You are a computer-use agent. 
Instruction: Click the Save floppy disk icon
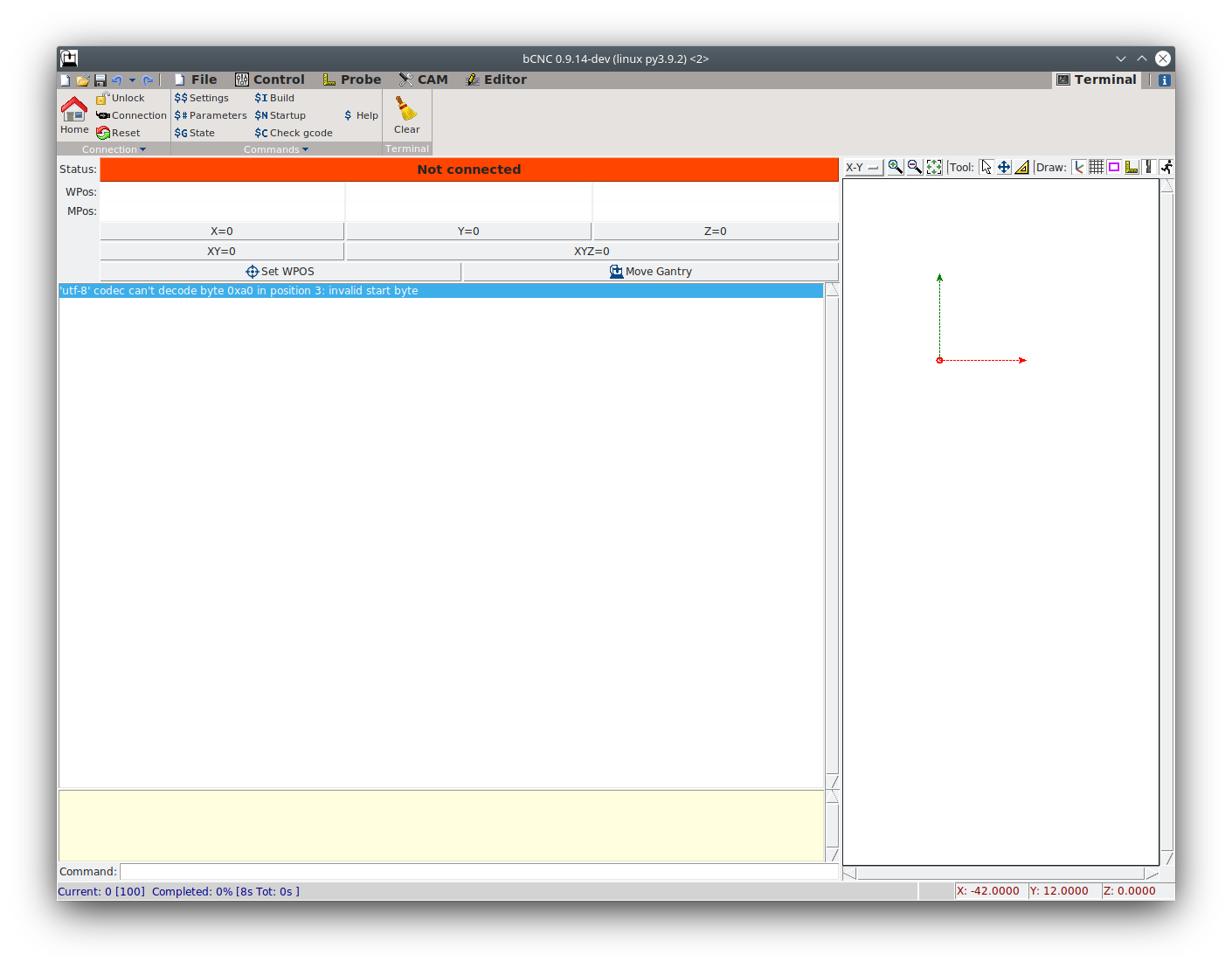click(x=100, y=80)
